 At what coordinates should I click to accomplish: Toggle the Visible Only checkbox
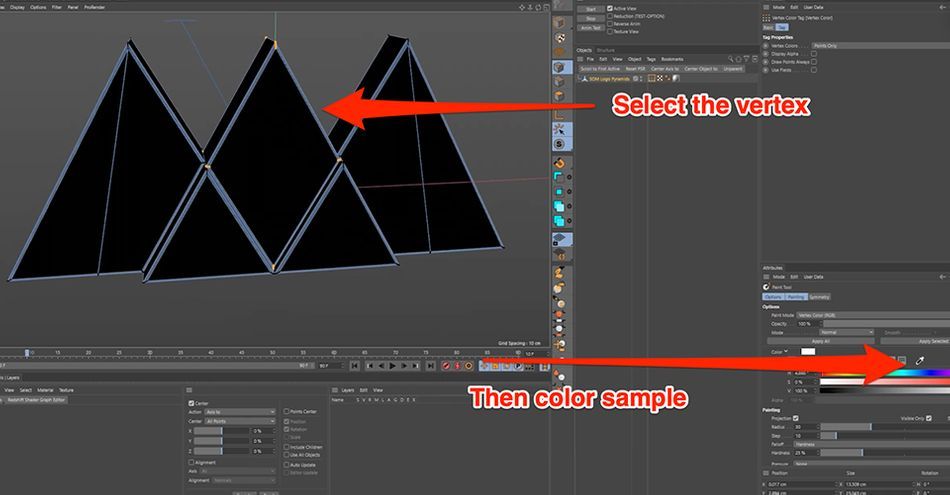(928, 418)
